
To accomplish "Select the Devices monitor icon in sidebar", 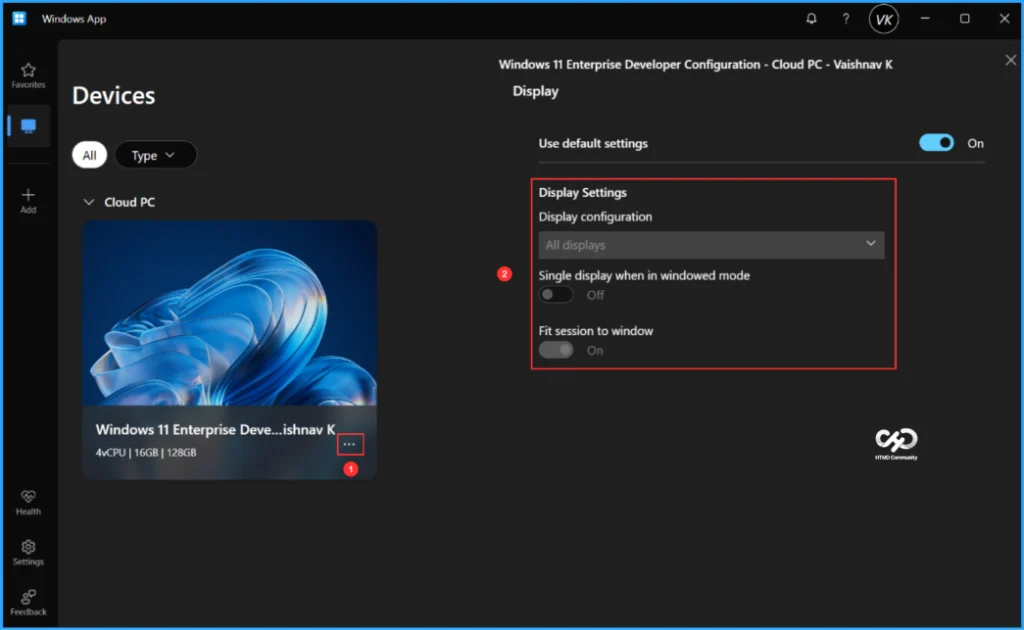I will (28, 125).
